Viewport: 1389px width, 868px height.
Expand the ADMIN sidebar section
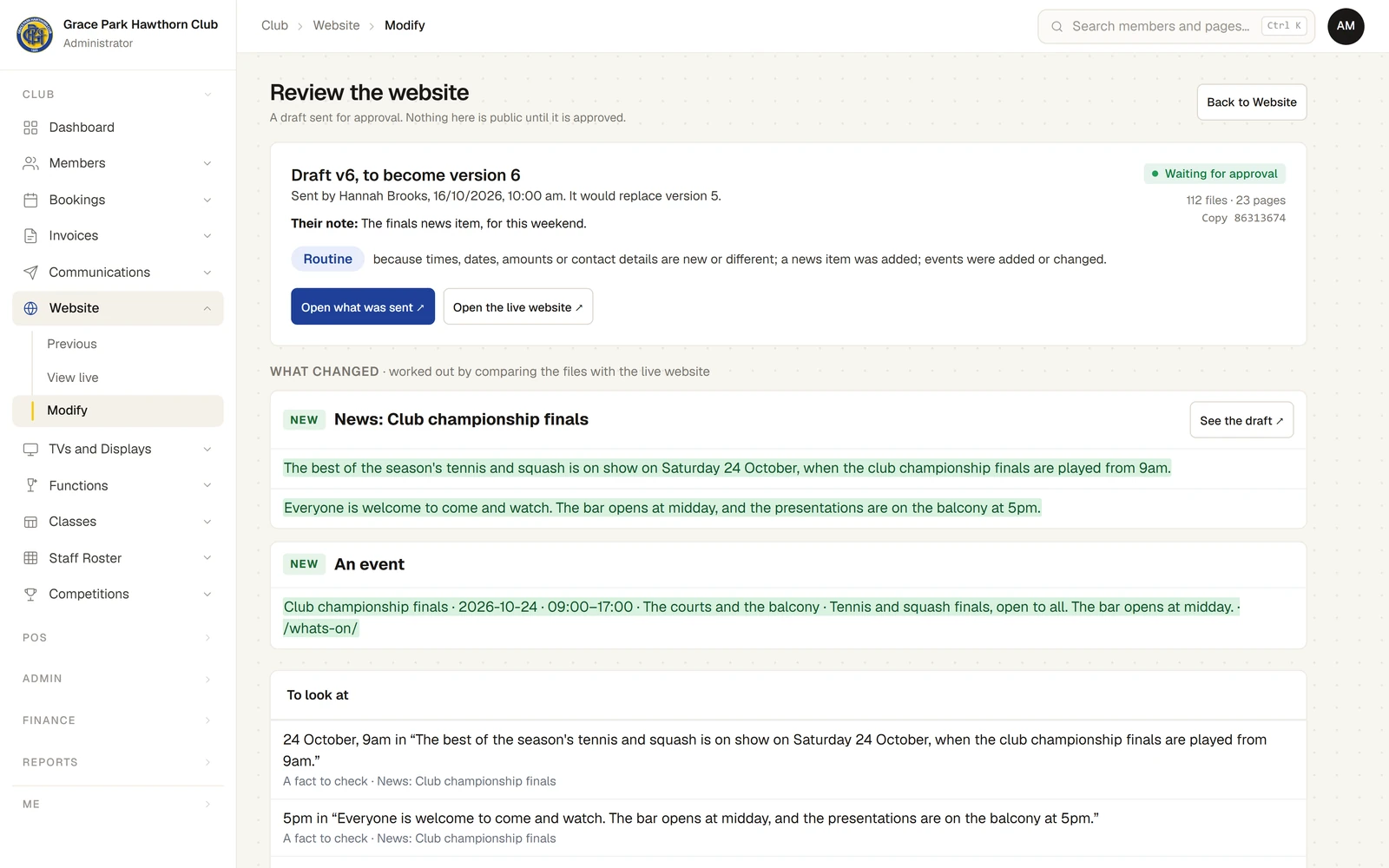117,679
